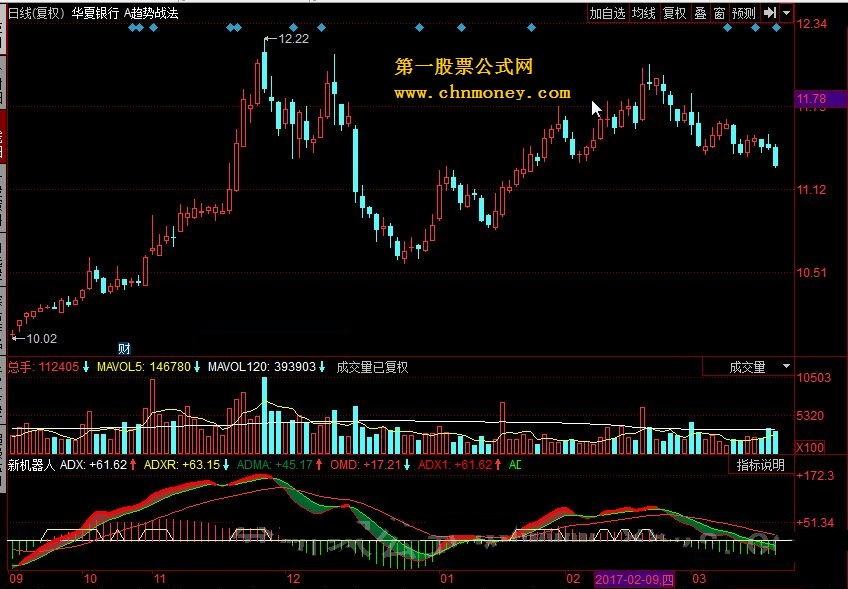
Task: Click the 01 month label on time axis
Action: click(447, 579)
